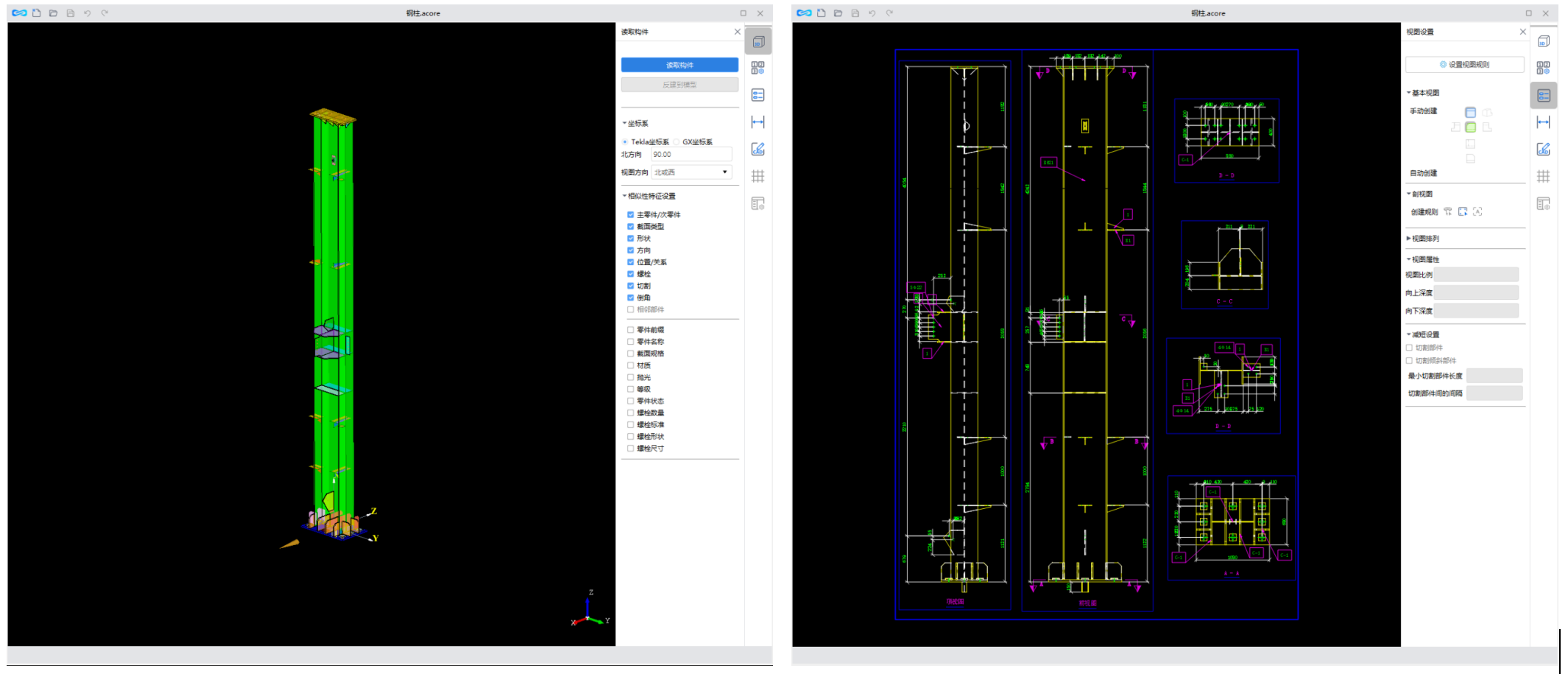Open the 视图方向 dropdown
This screenshot has height=674, width=1568.
(691, 172)
